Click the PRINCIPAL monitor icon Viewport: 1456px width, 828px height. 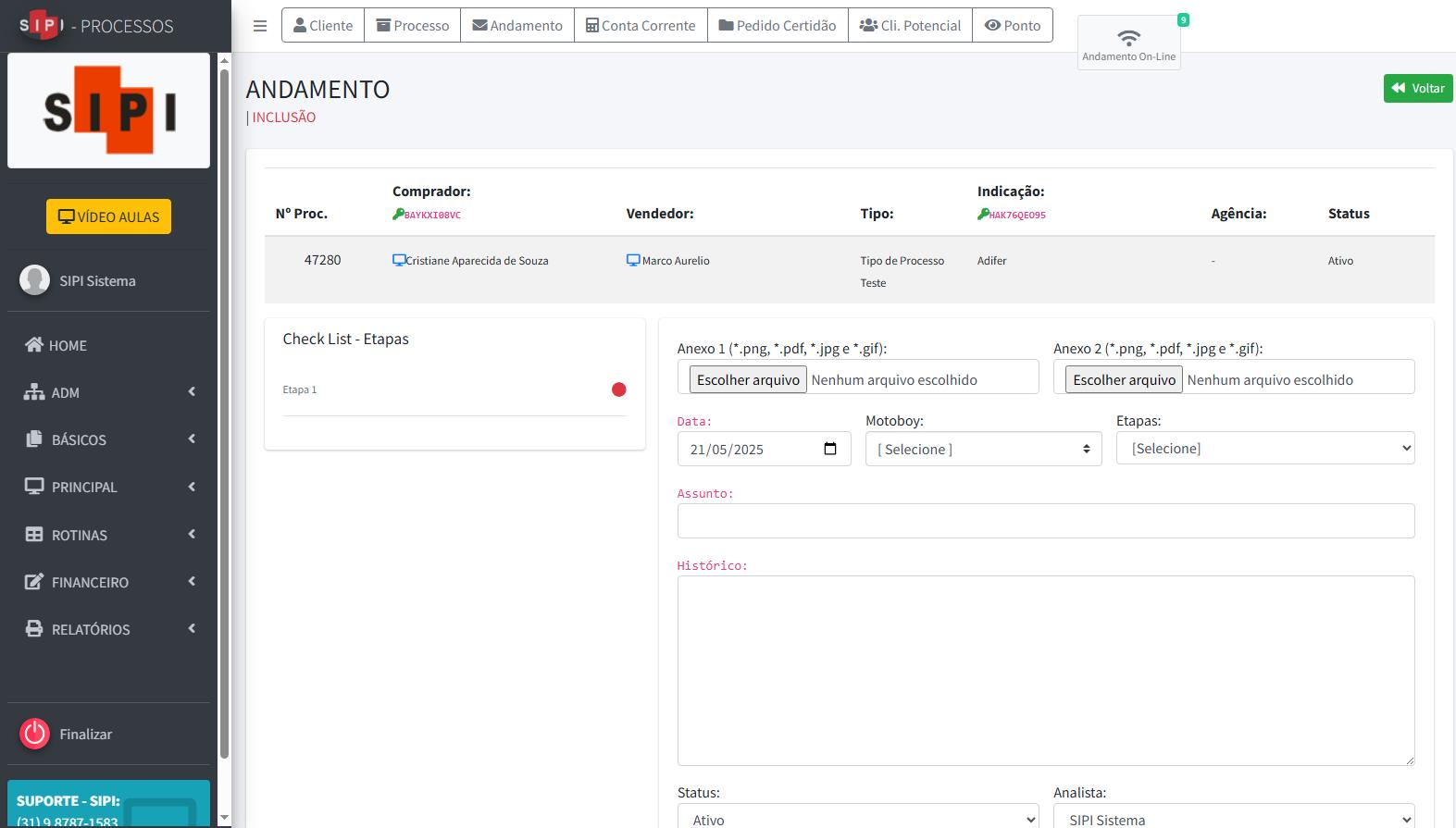click(x=34, y=487)
